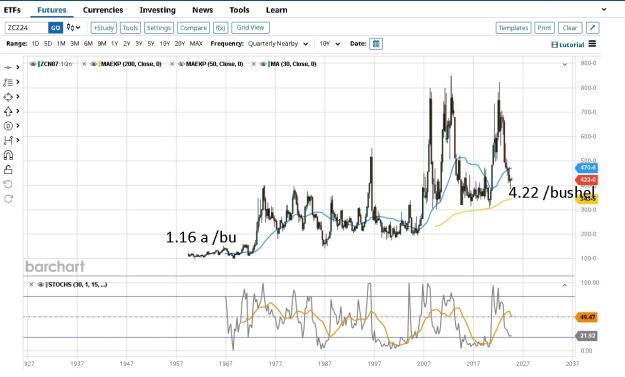Set range to 20Y
This screenshot has height=377, width=625.
[180, 44]
